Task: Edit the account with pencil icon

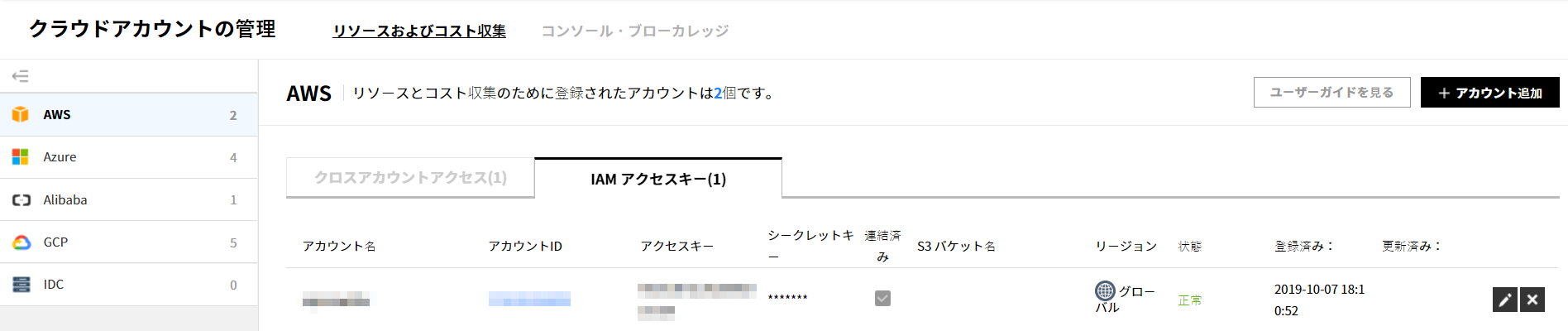Action: (1504, 300)
